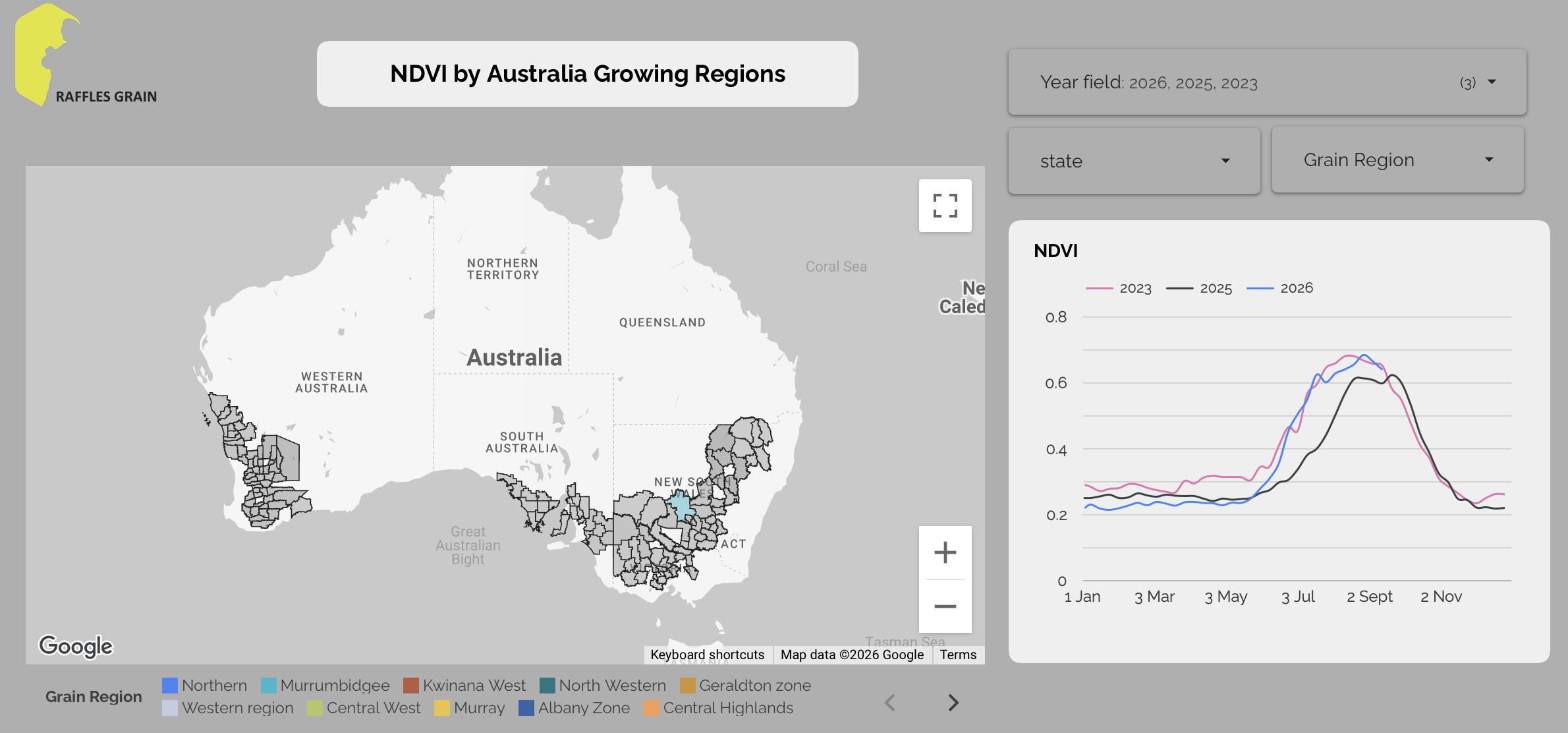Zoom out on the map
The image size is (1568, 733).
(945, 606)
